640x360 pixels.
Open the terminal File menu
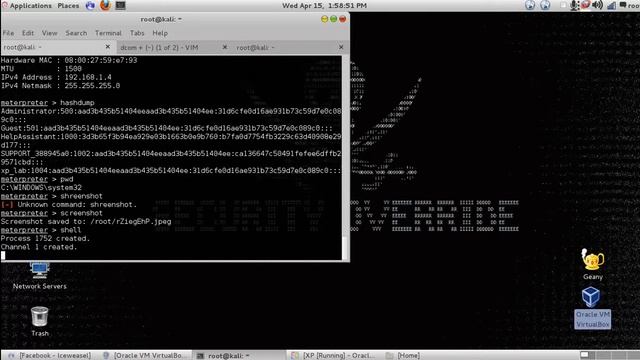8,33
